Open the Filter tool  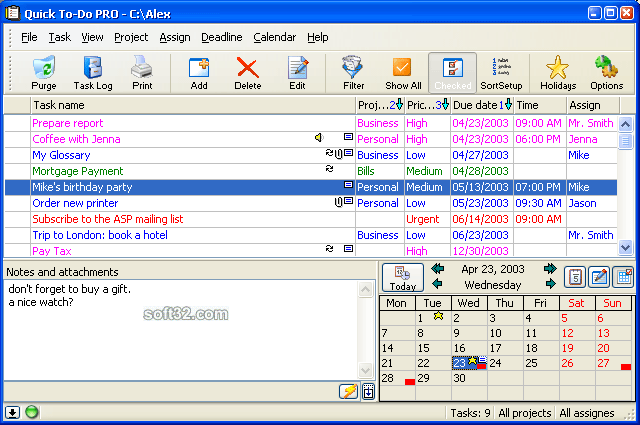[353, 73]
